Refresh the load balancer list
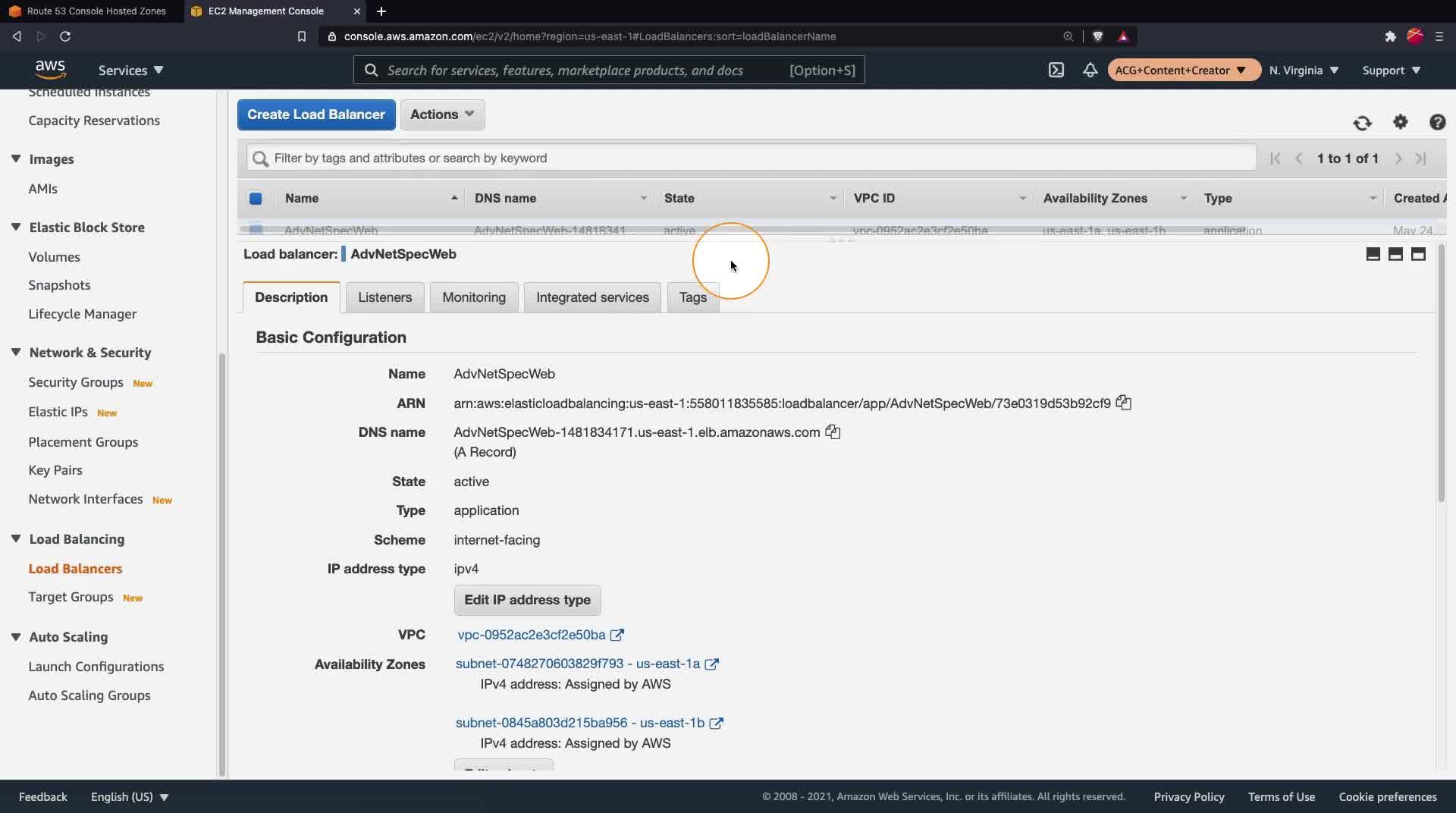The width and height of the screenshot is (1456, 813). [x=1362, y=123]
